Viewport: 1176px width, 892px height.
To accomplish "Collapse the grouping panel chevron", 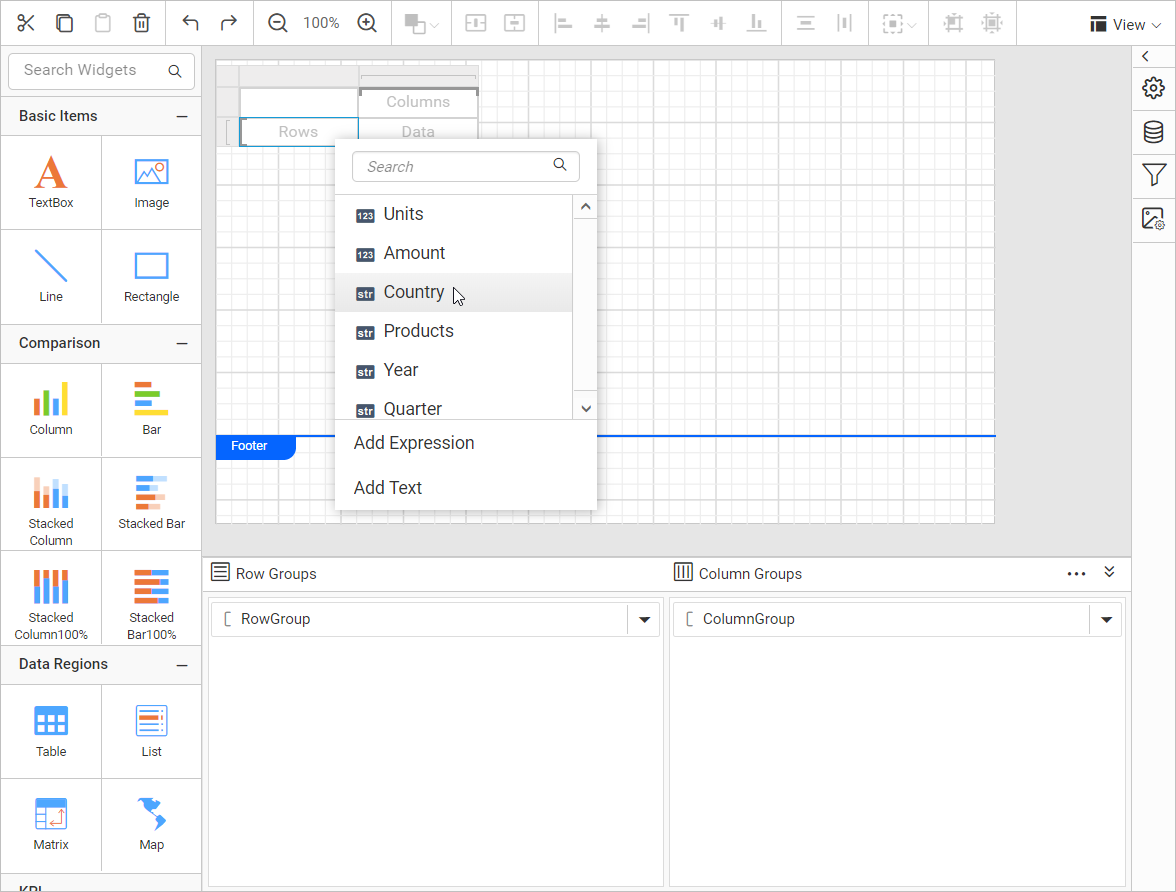I will pos(1109,572).
